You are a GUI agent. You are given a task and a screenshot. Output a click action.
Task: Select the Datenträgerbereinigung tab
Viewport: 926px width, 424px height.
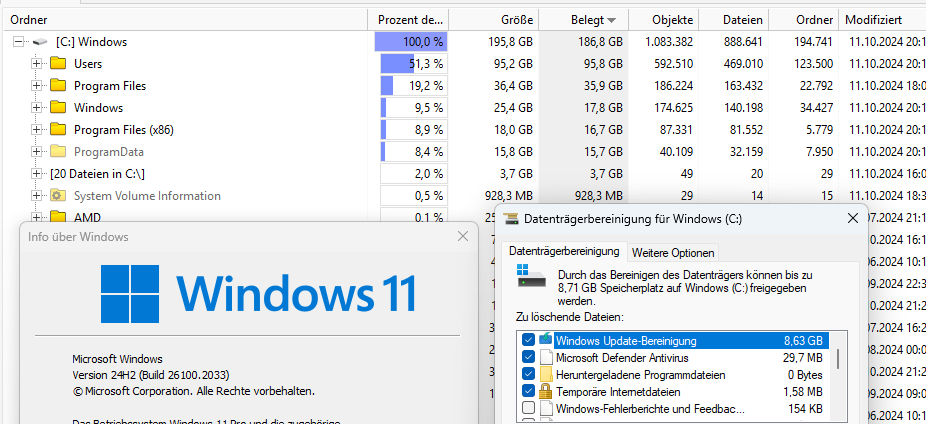(x=564, y=251)
